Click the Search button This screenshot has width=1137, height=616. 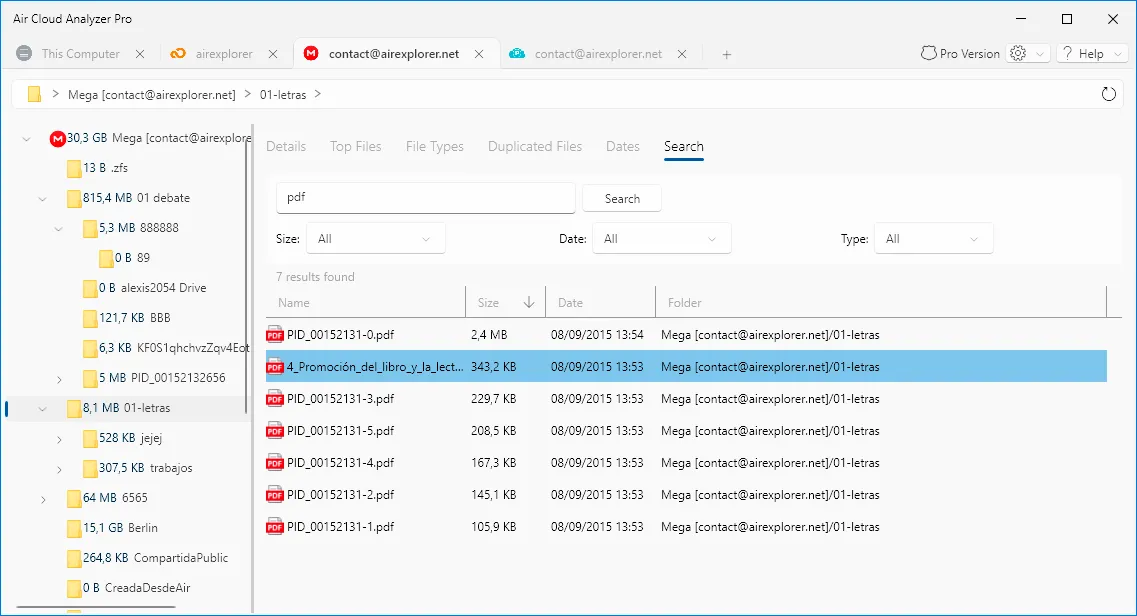(x=622, y=199)
